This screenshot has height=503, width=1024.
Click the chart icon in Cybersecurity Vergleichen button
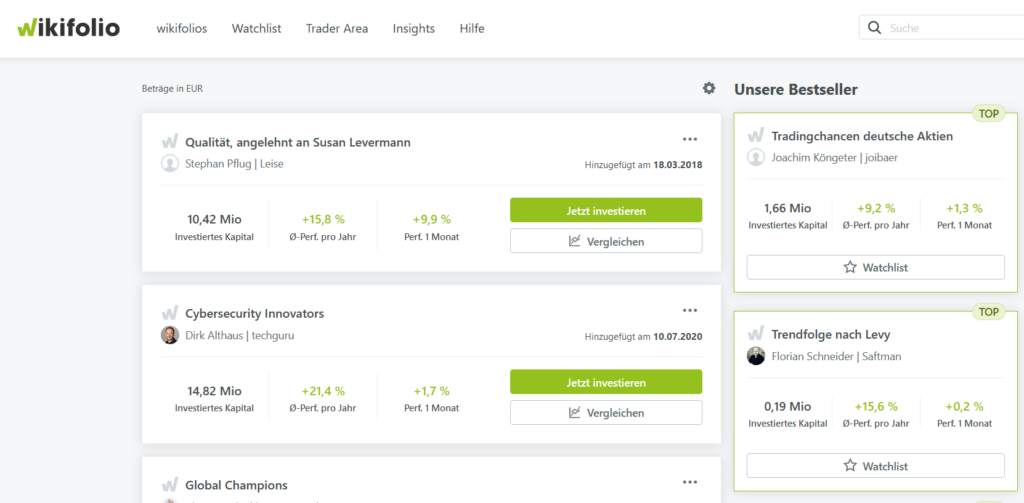click(x=575, y=413)
